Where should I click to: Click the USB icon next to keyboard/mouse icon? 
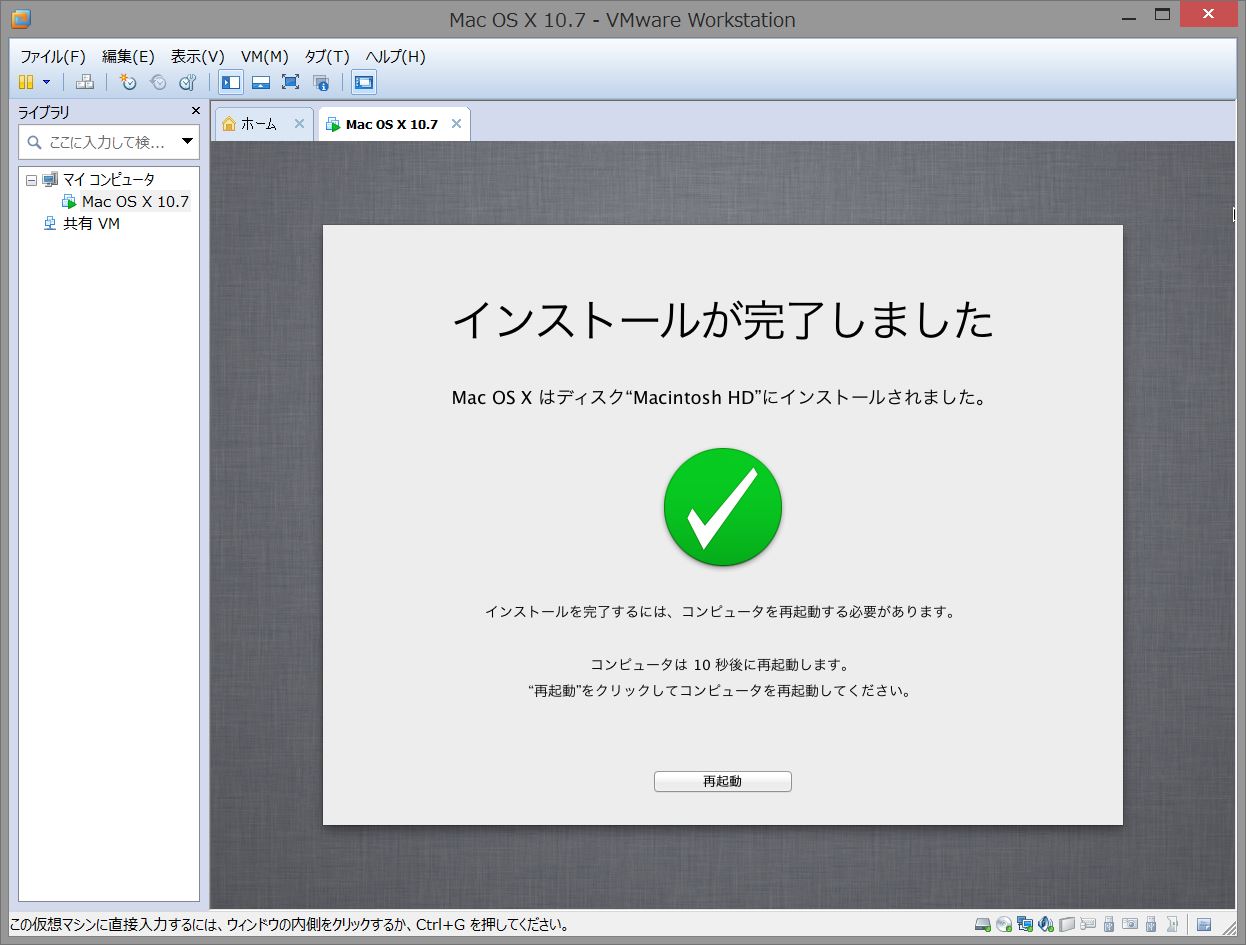(1109, 924)
